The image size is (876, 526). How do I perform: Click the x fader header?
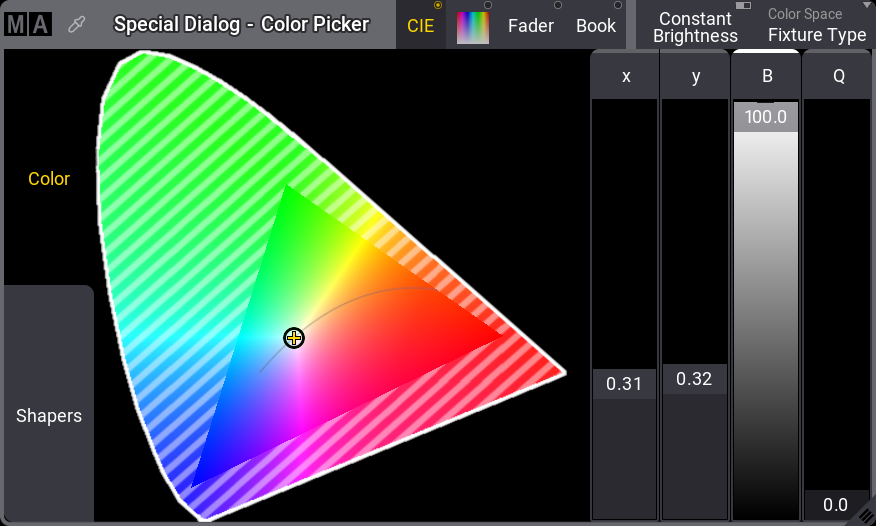(x=625, y=76)
